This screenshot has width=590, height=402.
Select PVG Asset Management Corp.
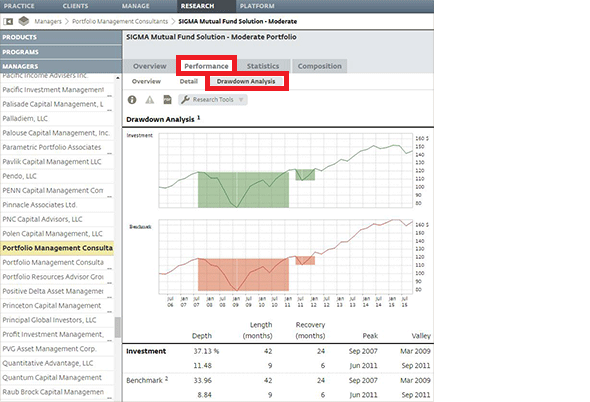pos(57,349)
